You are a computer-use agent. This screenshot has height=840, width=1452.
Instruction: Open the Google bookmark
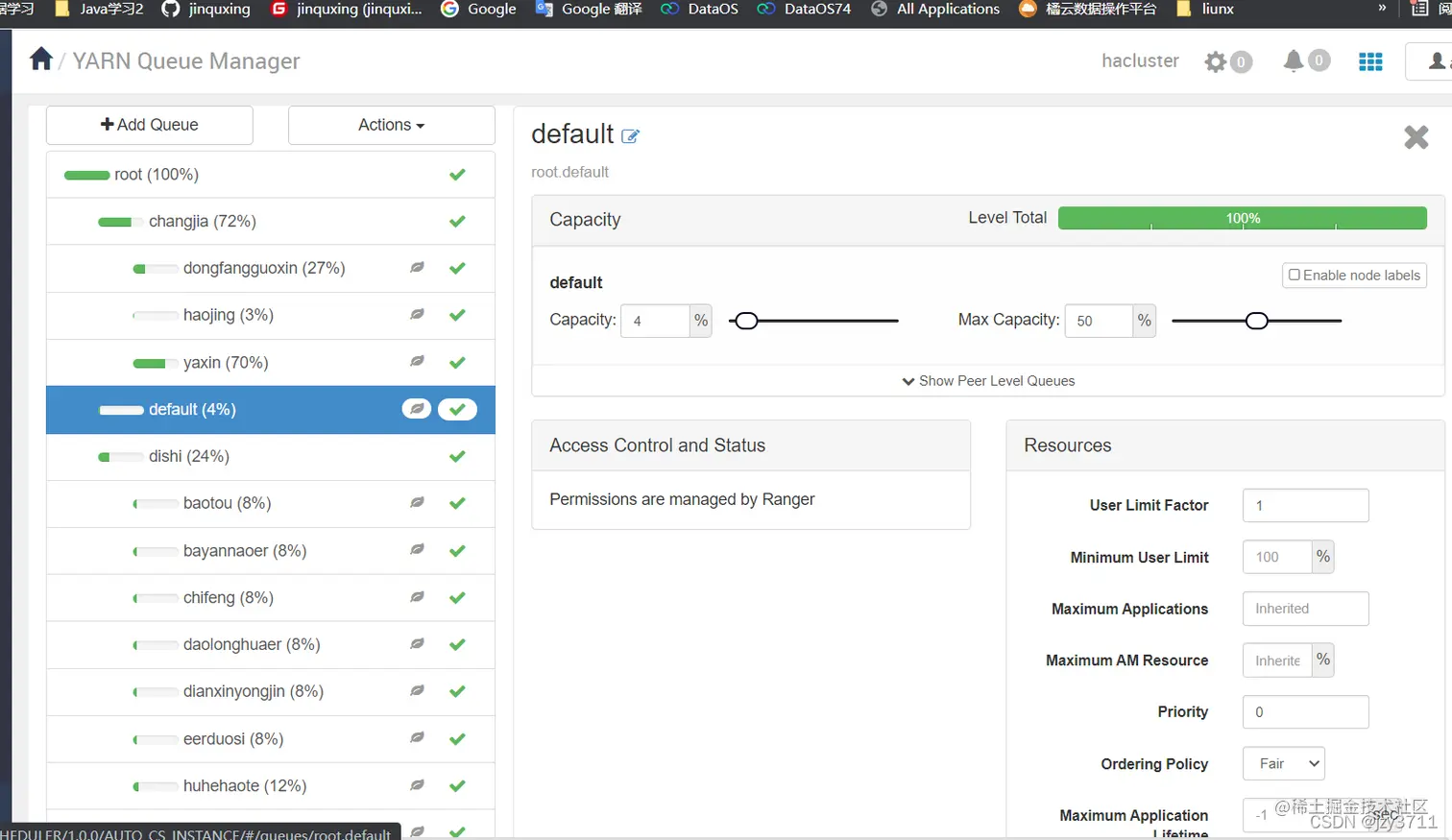(478, 9)
